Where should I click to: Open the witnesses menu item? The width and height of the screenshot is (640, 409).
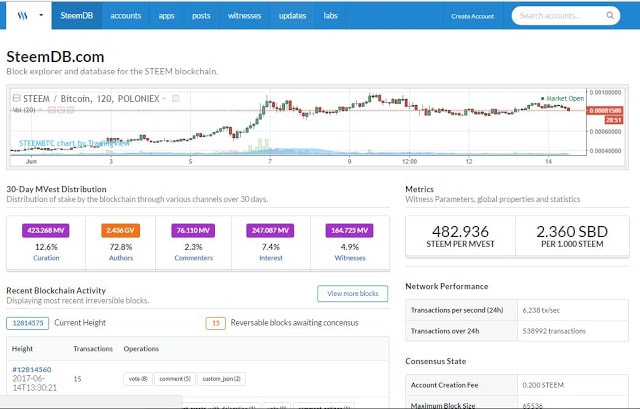(244, 16)
